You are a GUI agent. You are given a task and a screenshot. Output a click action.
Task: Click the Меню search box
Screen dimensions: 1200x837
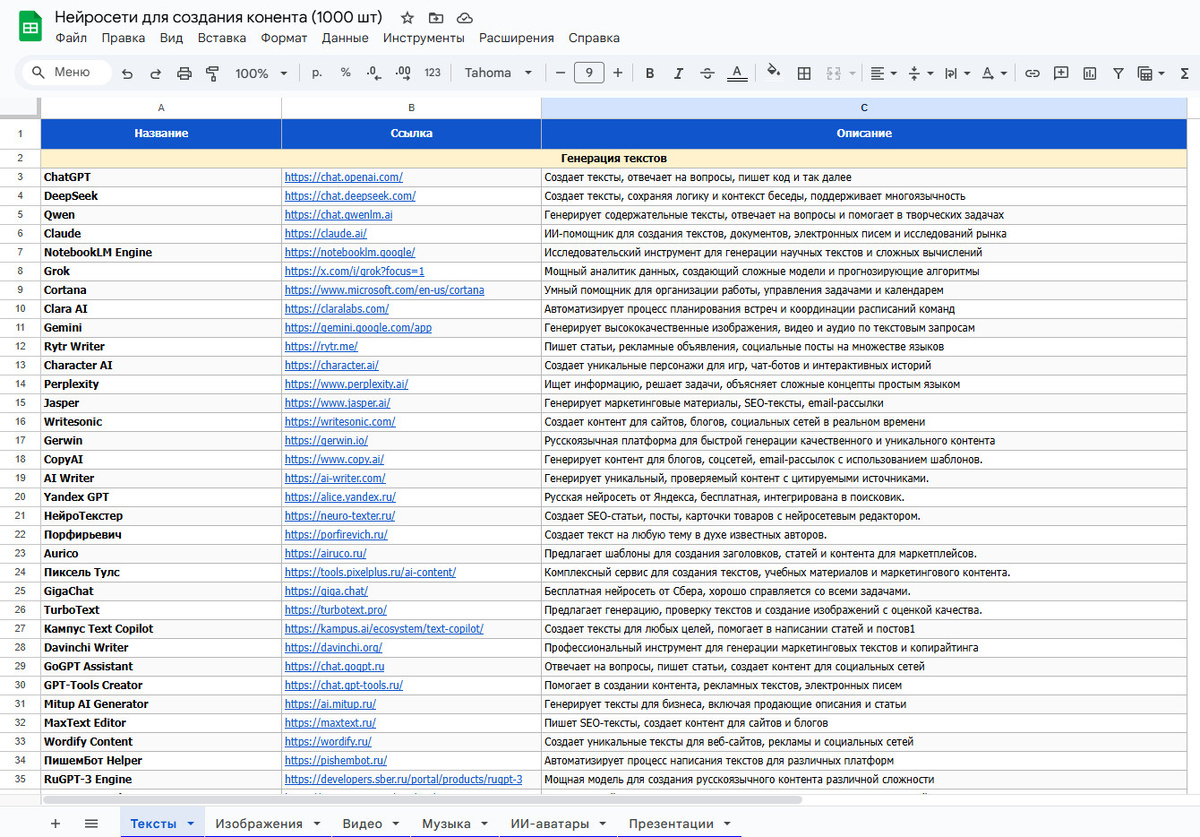[x=66, y=73]
